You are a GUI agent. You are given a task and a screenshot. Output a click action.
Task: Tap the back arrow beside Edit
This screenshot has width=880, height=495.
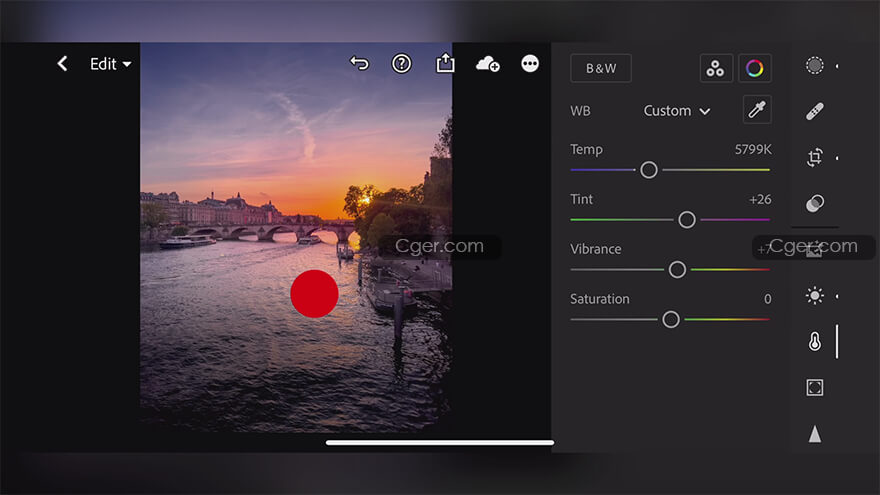pos(62,64)
